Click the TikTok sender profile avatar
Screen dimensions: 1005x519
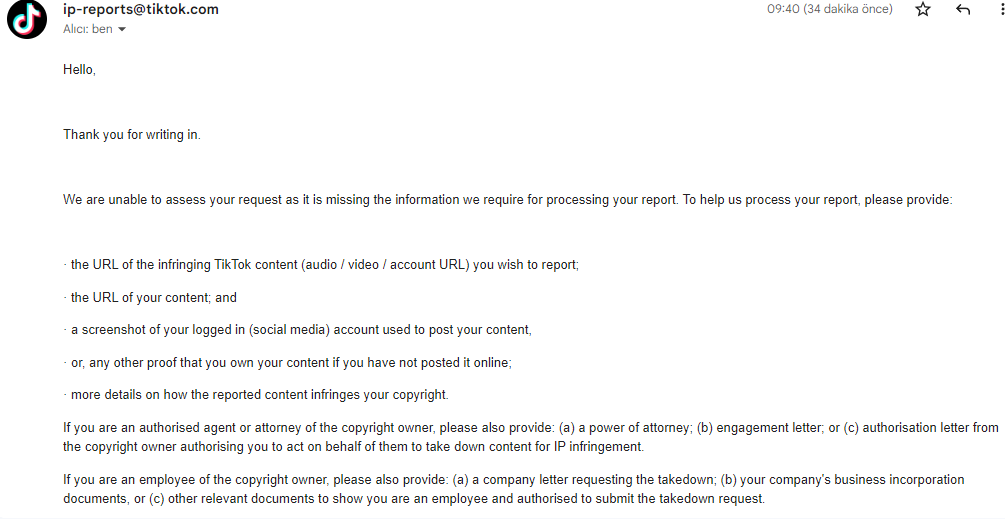pos(27,19)
